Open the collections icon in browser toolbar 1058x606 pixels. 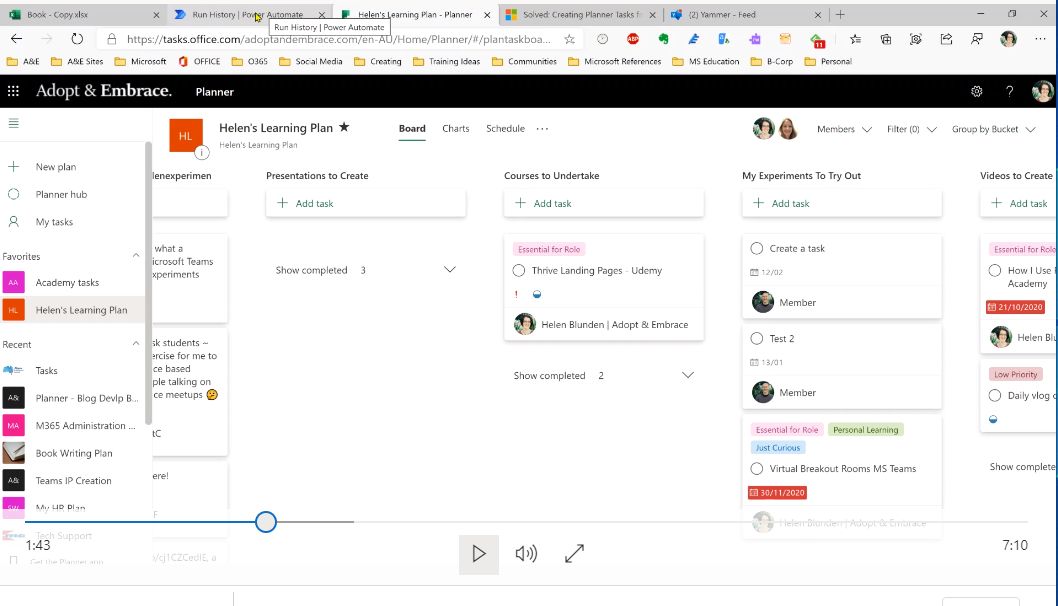[886, 39]
